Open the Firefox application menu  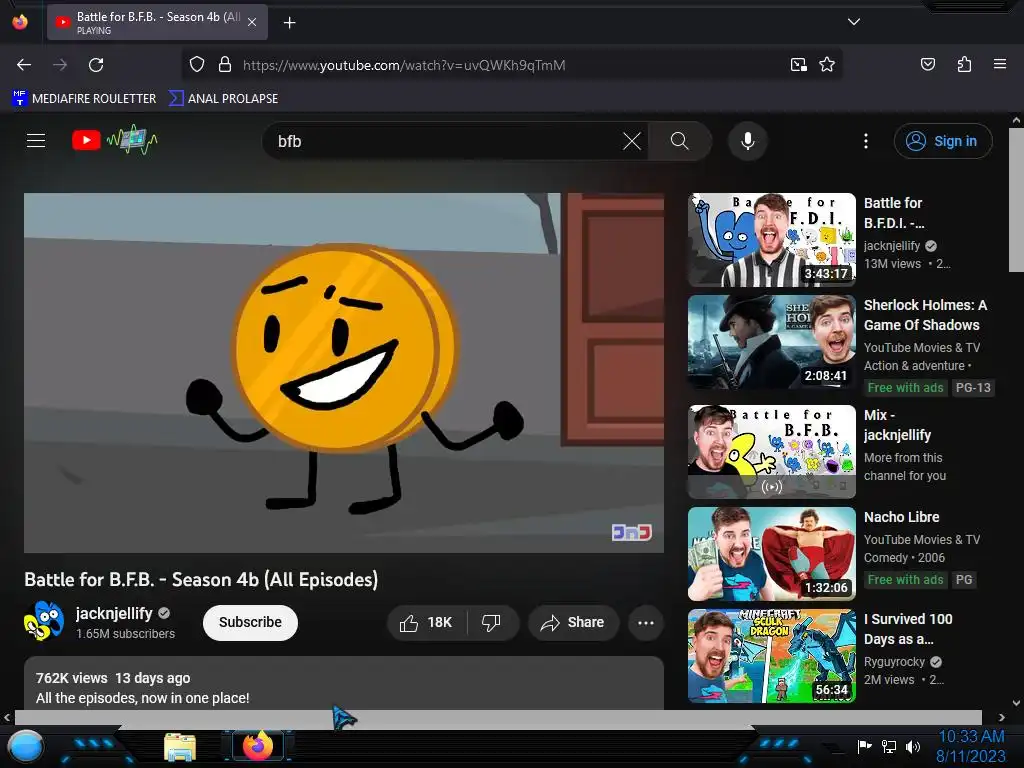click(x=1000, y=64)
